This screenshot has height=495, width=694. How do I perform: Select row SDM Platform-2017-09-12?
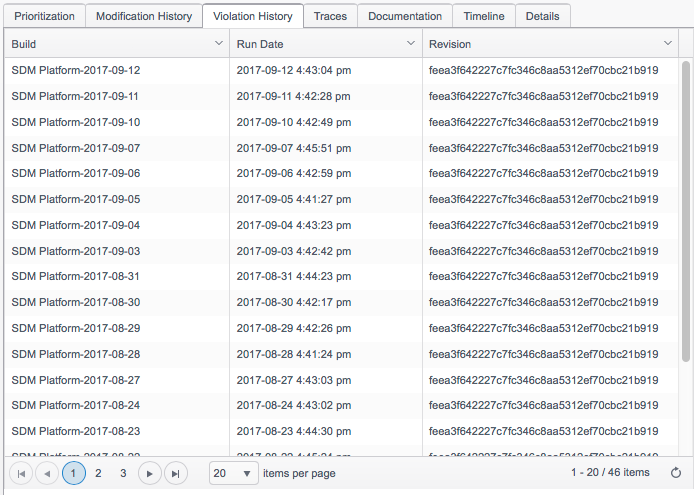(341, 70)
